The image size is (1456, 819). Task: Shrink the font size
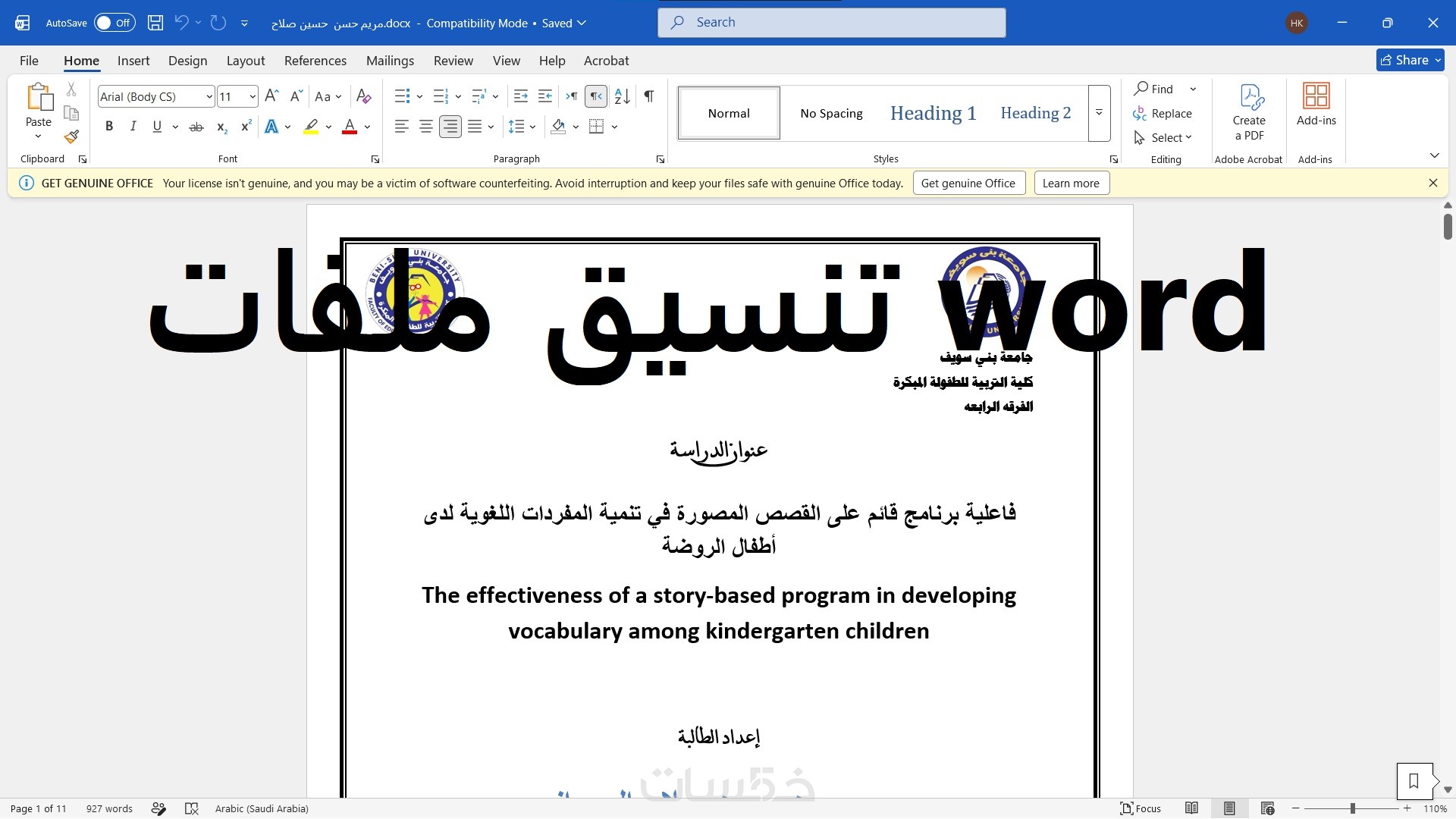296,96
